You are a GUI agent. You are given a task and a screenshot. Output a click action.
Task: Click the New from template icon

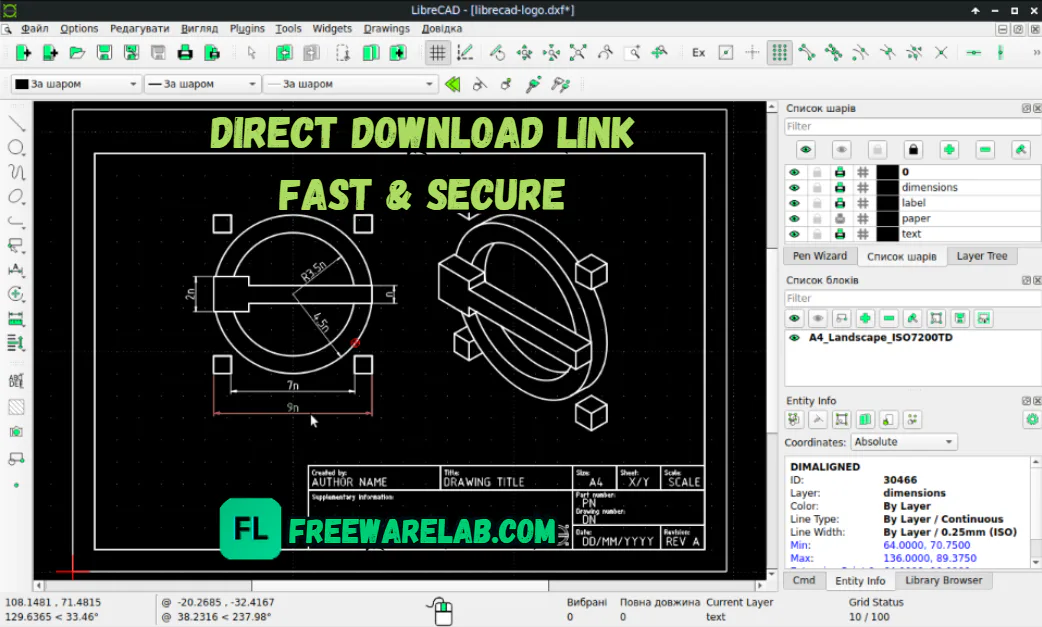coord(50,52)
